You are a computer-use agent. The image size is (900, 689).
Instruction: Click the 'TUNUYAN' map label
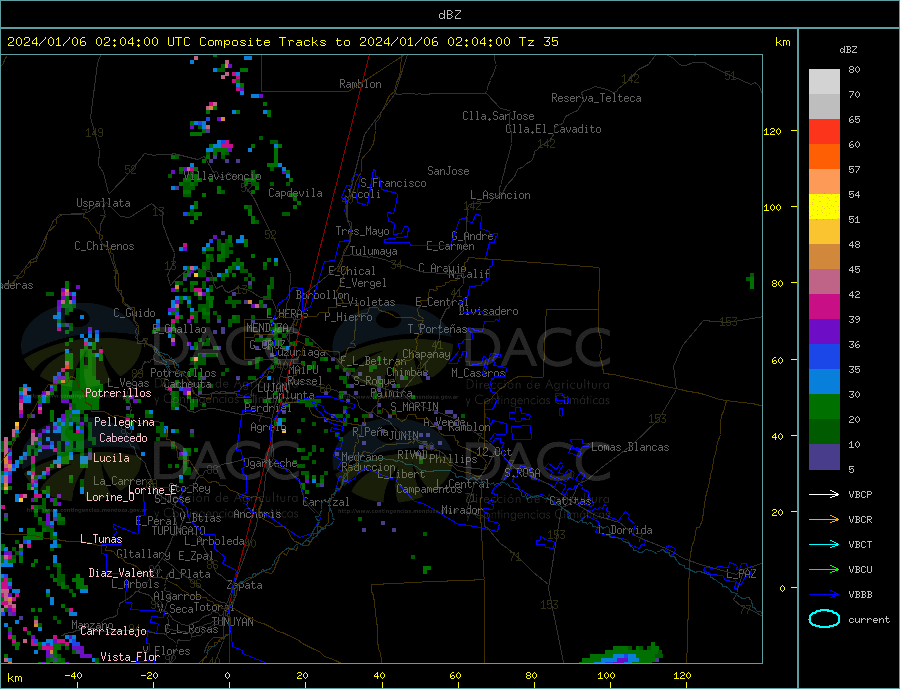pyautogui.click(x=232, y=622)
